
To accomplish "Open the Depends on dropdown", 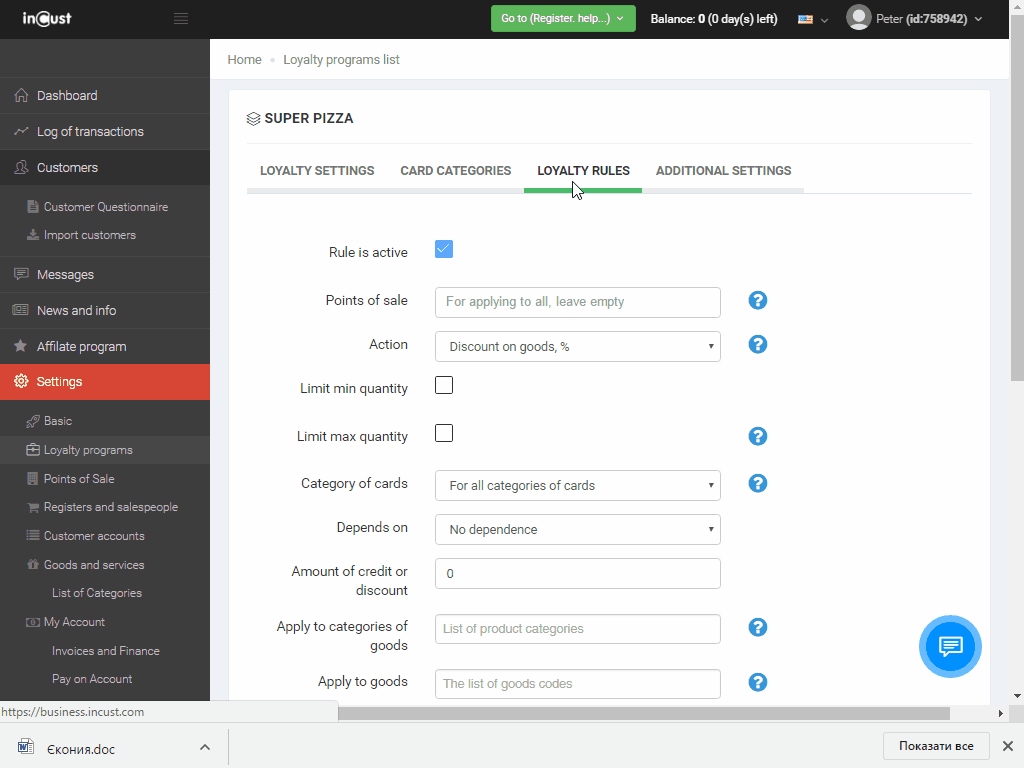I will [x=577, y=529].
